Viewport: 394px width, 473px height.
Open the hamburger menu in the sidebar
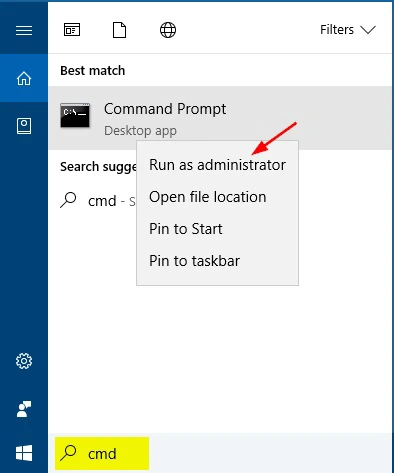[x=24, y=31]
